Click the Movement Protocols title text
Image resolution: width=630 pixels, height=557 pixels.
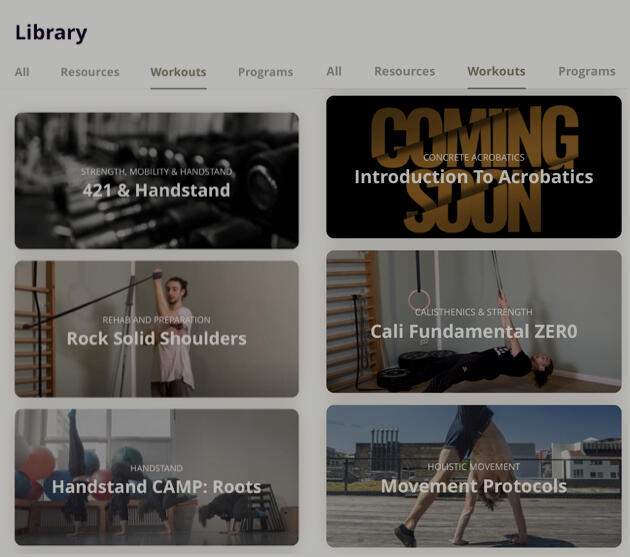click(x=474, y=486)
